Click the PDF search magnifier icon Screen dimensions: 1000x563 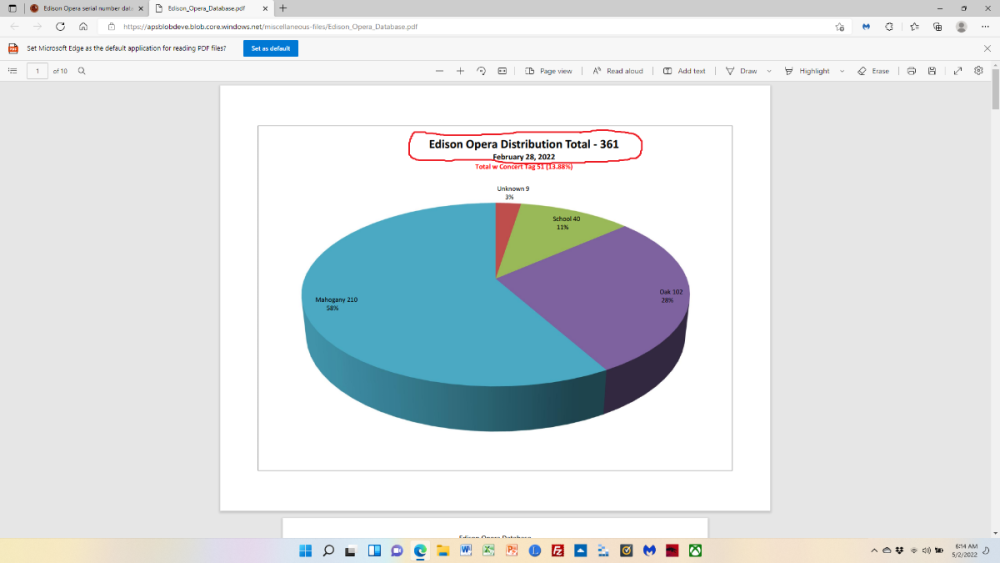[82, 71]
